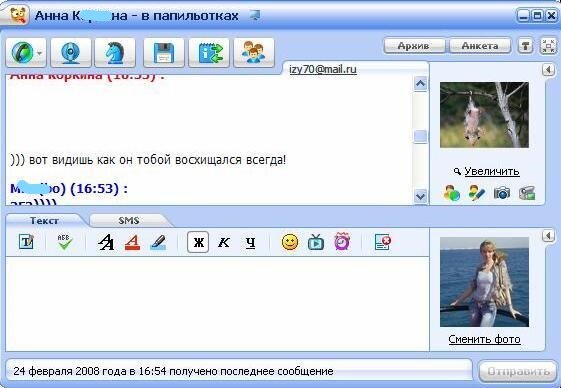Collapse my own photo panel
This screenshot has height=388, width=561.
[548, 235]
